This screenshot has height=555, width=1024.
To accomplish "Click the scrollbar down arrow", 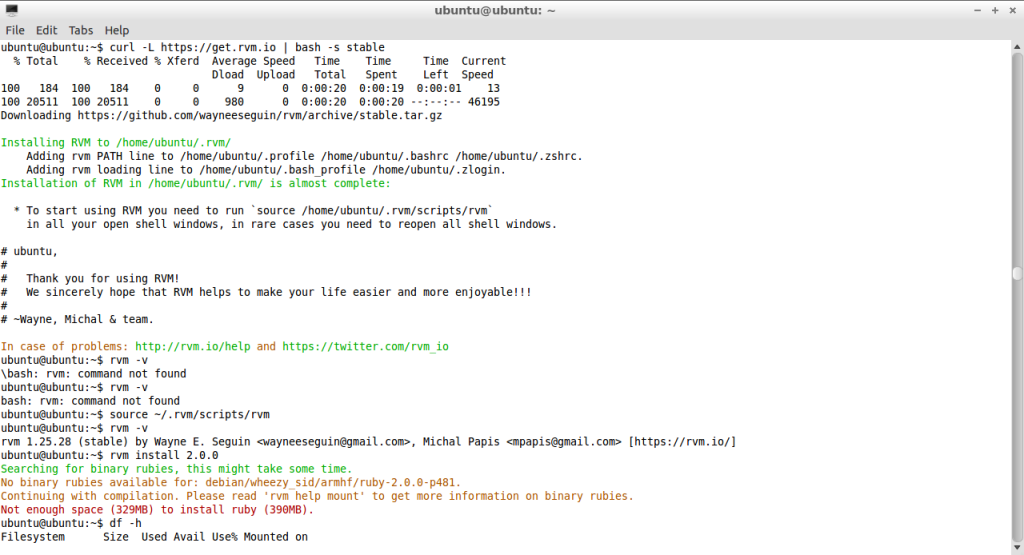I will tap(1017, 548).
